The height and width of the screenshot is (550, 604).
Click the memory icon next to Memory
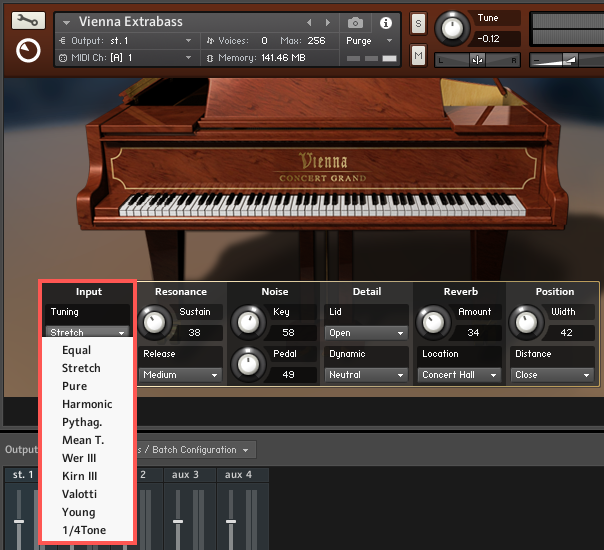(x=210, y=58)
